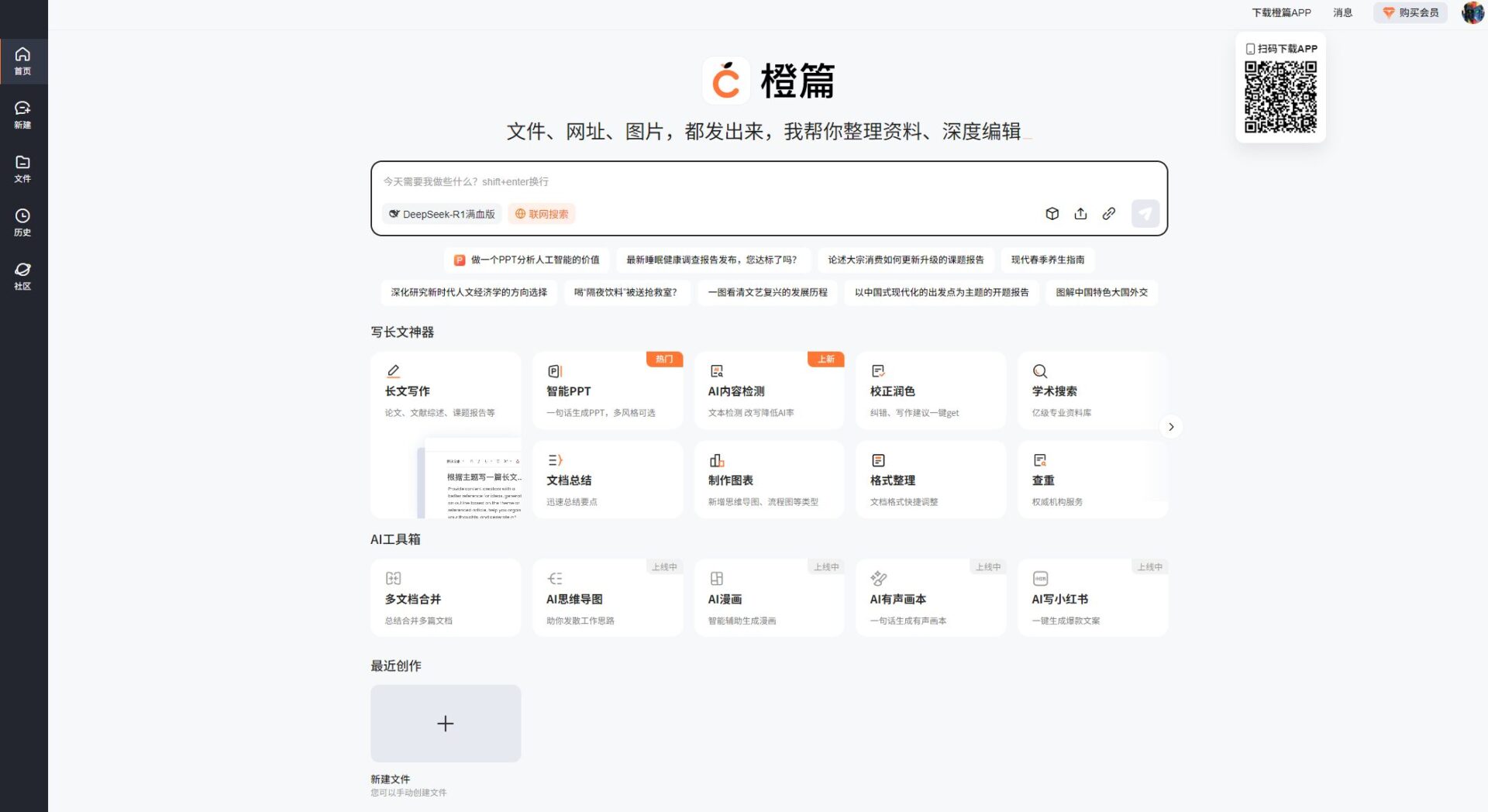Image resolution: width=1488 pixels, height=812 pixels.
Task: Open the 首页 home icon in sidebar
Action: [23, 60]
